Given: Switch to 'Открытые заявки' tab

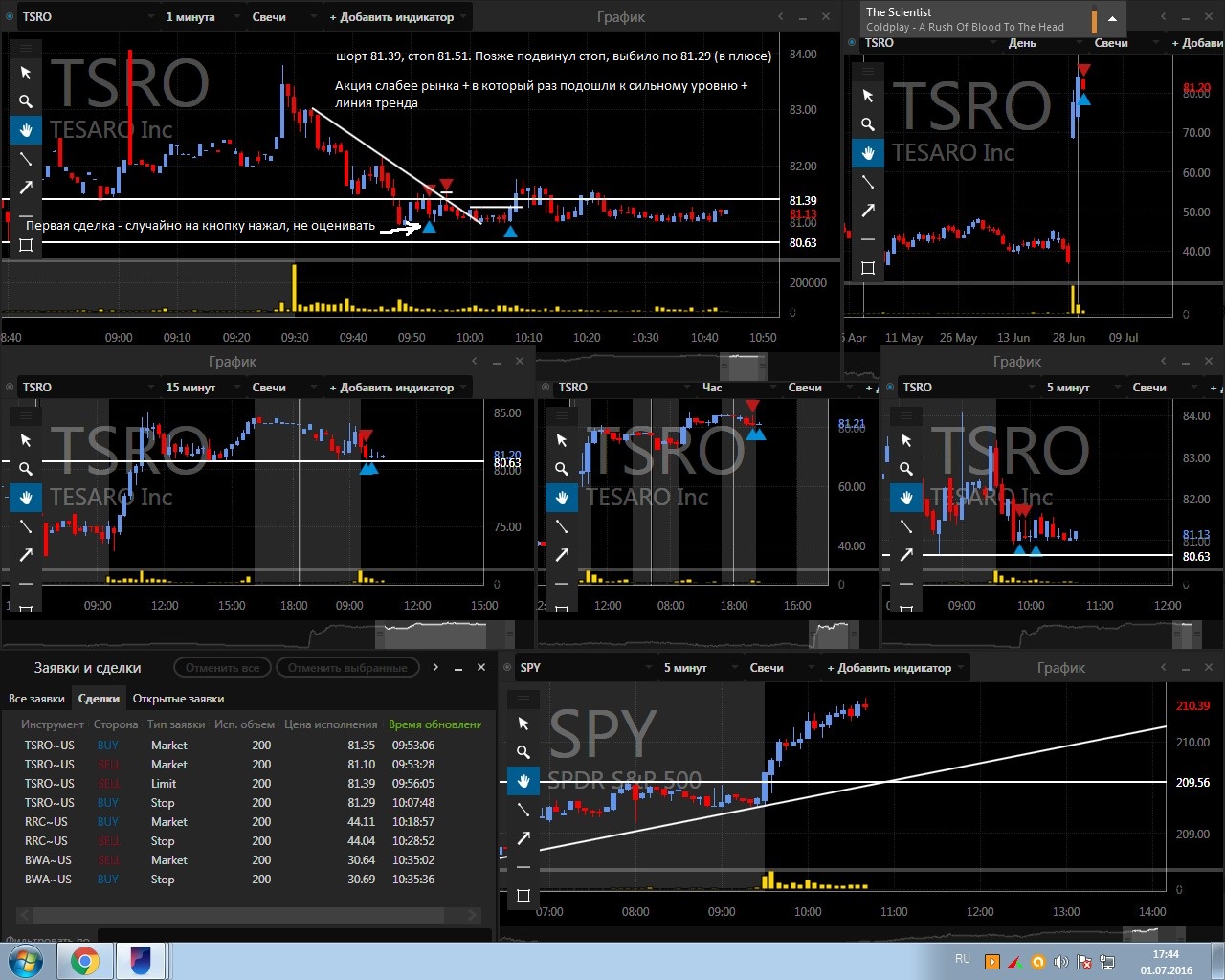Looking at the screenshot, I should (179, 699).
